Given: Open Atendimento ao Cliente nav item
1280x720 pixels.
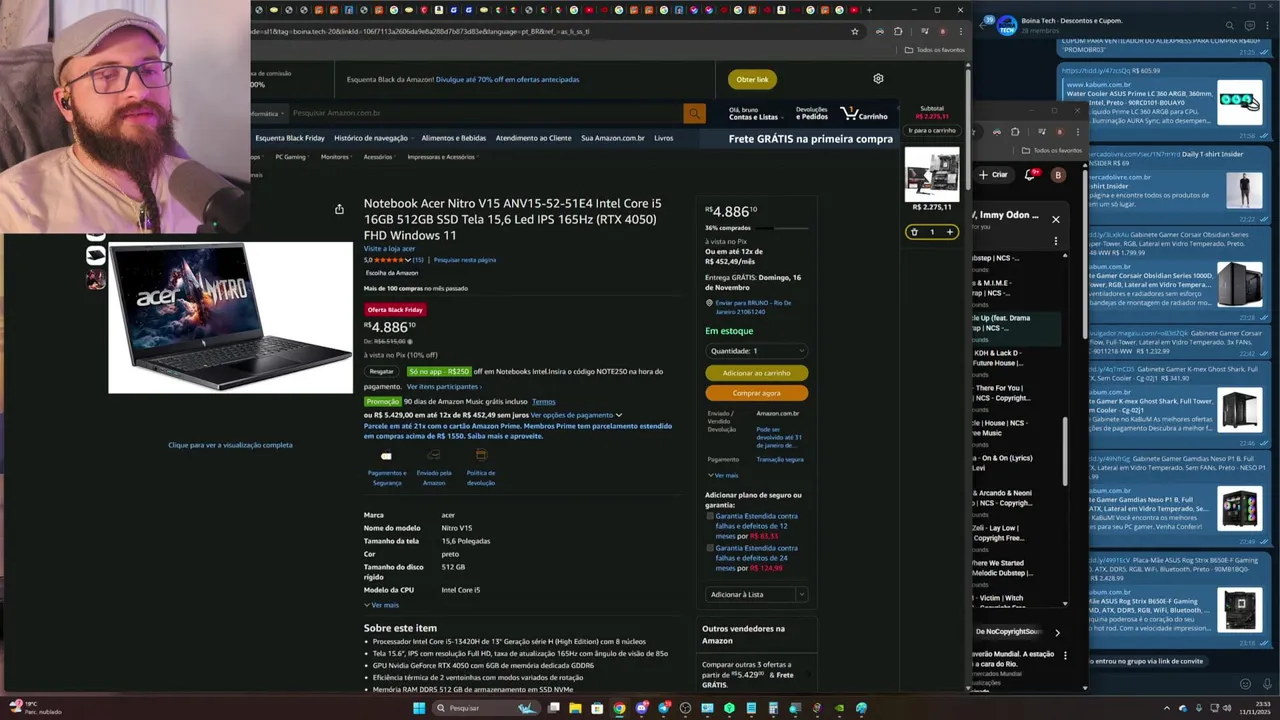Looking at the screenshot, I should pos(534,138).
